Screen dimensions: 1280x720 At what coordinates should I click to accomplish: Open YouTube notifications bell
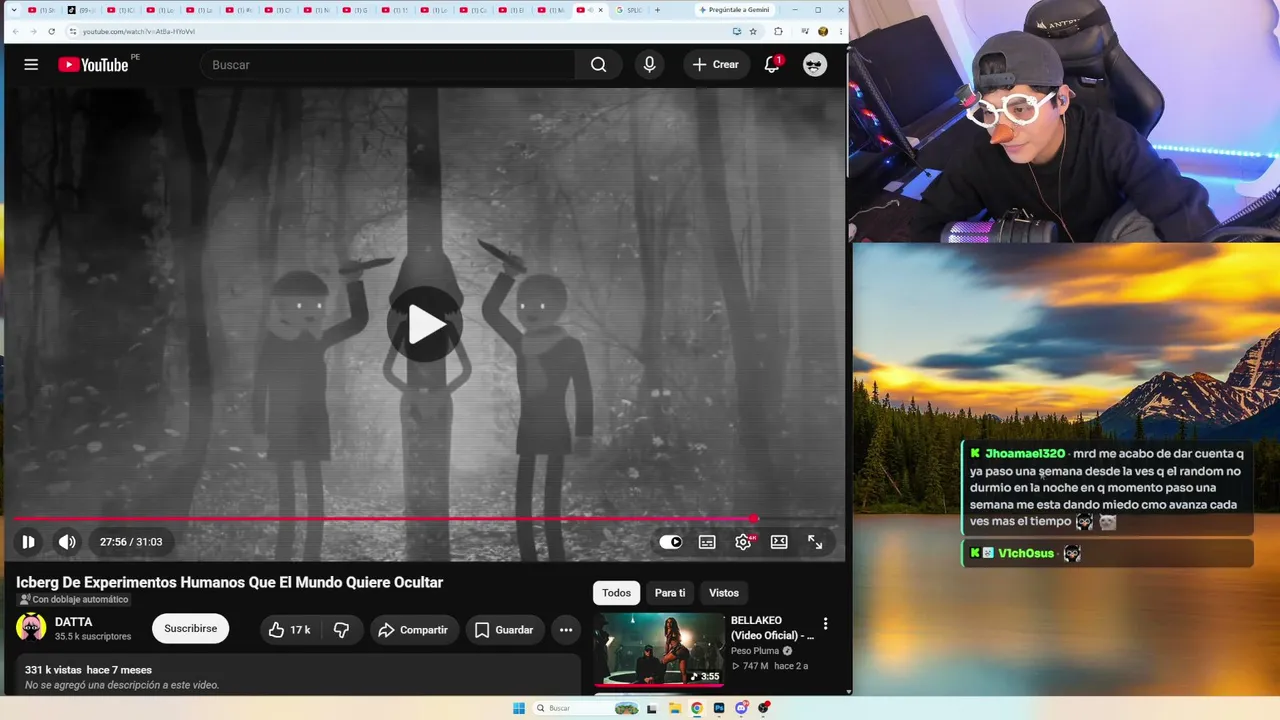point(772,65)
